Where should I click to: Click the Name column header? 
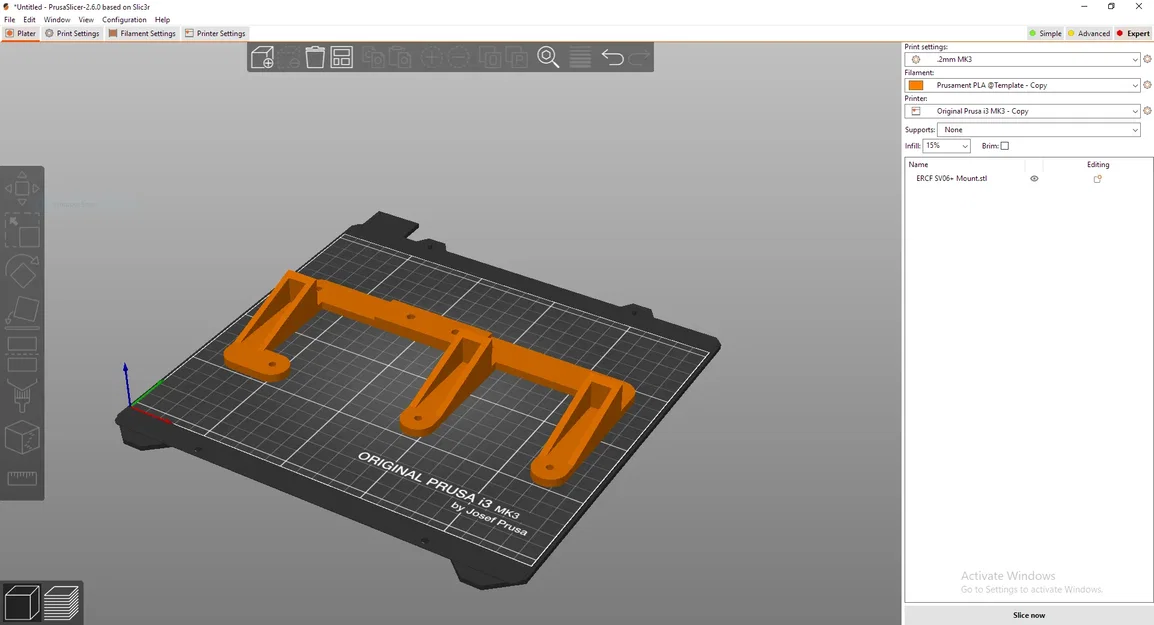point(918,165)
